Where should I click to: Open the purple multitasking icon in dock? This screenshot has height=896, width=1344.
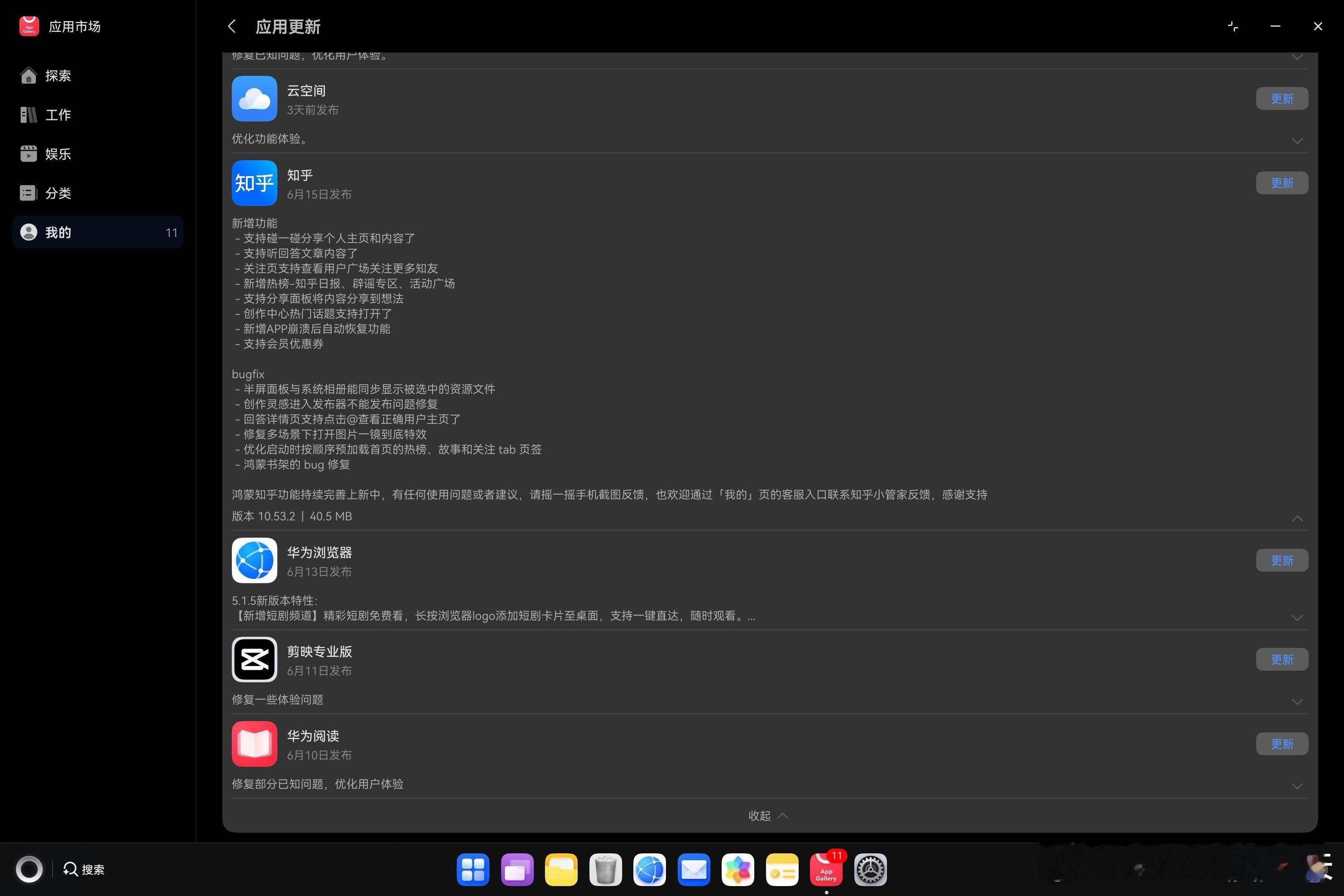tap(517, 869)
